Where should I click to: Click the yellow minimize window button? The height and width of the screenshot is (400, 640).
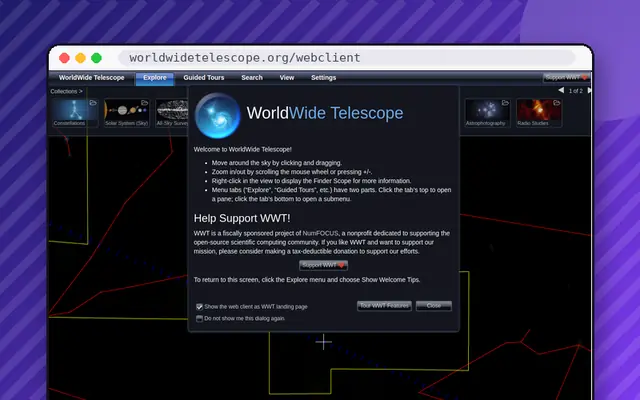coord(80,58)
